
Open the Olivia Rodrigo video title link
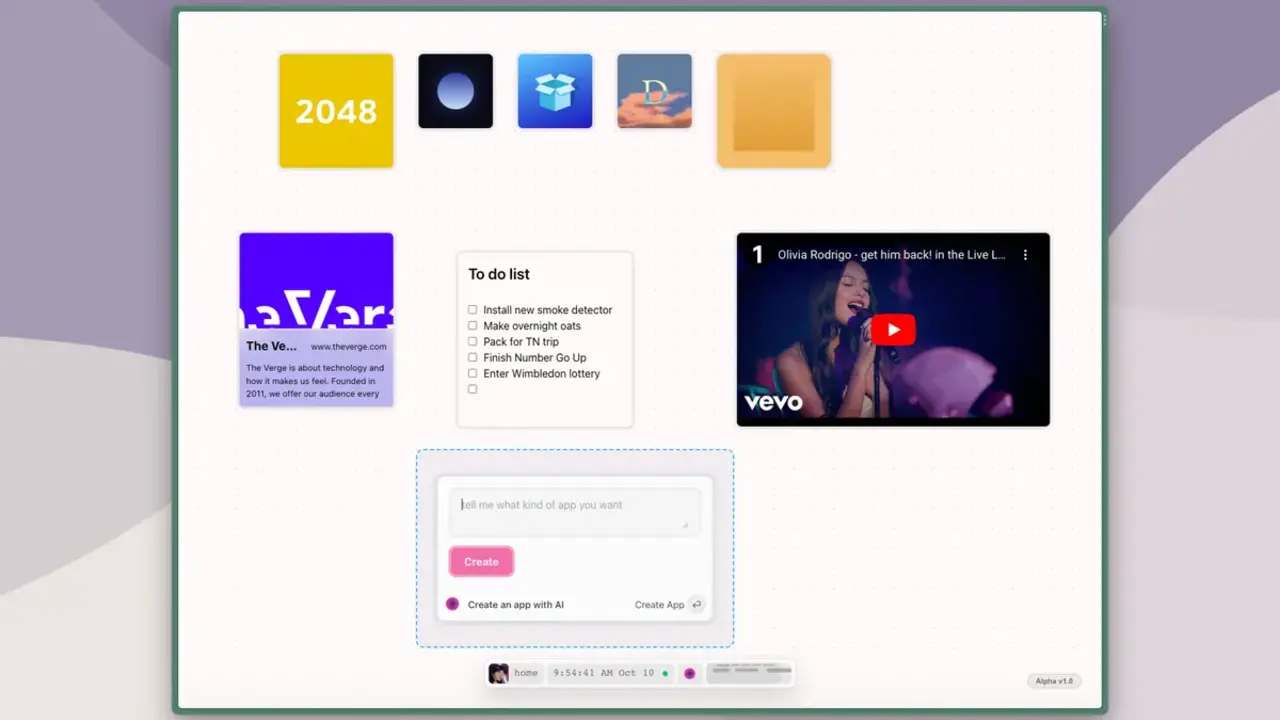tap(892, 255)
